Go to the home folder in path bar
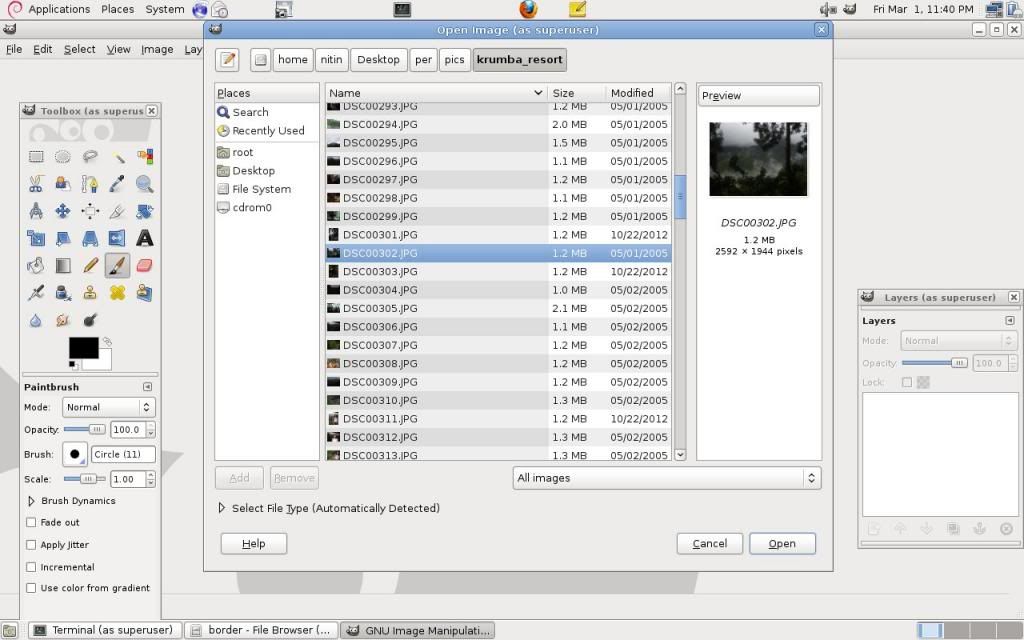The height and width of the screenshot is (640, 1024). (x=293, y=59)
